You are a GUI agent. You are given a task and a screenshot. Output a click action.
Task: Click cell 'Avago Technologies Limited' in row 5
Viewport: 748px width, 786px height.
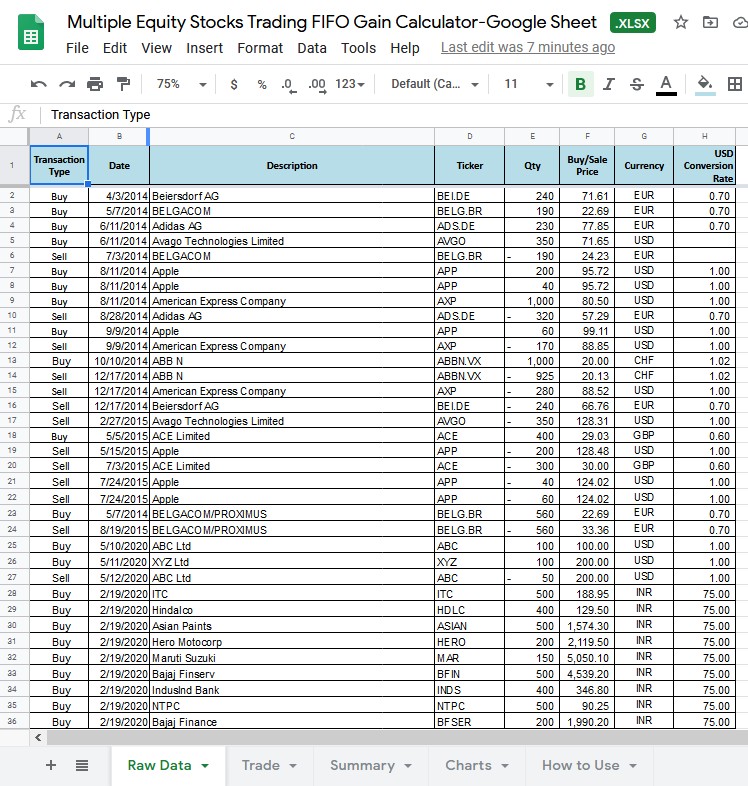292,241
